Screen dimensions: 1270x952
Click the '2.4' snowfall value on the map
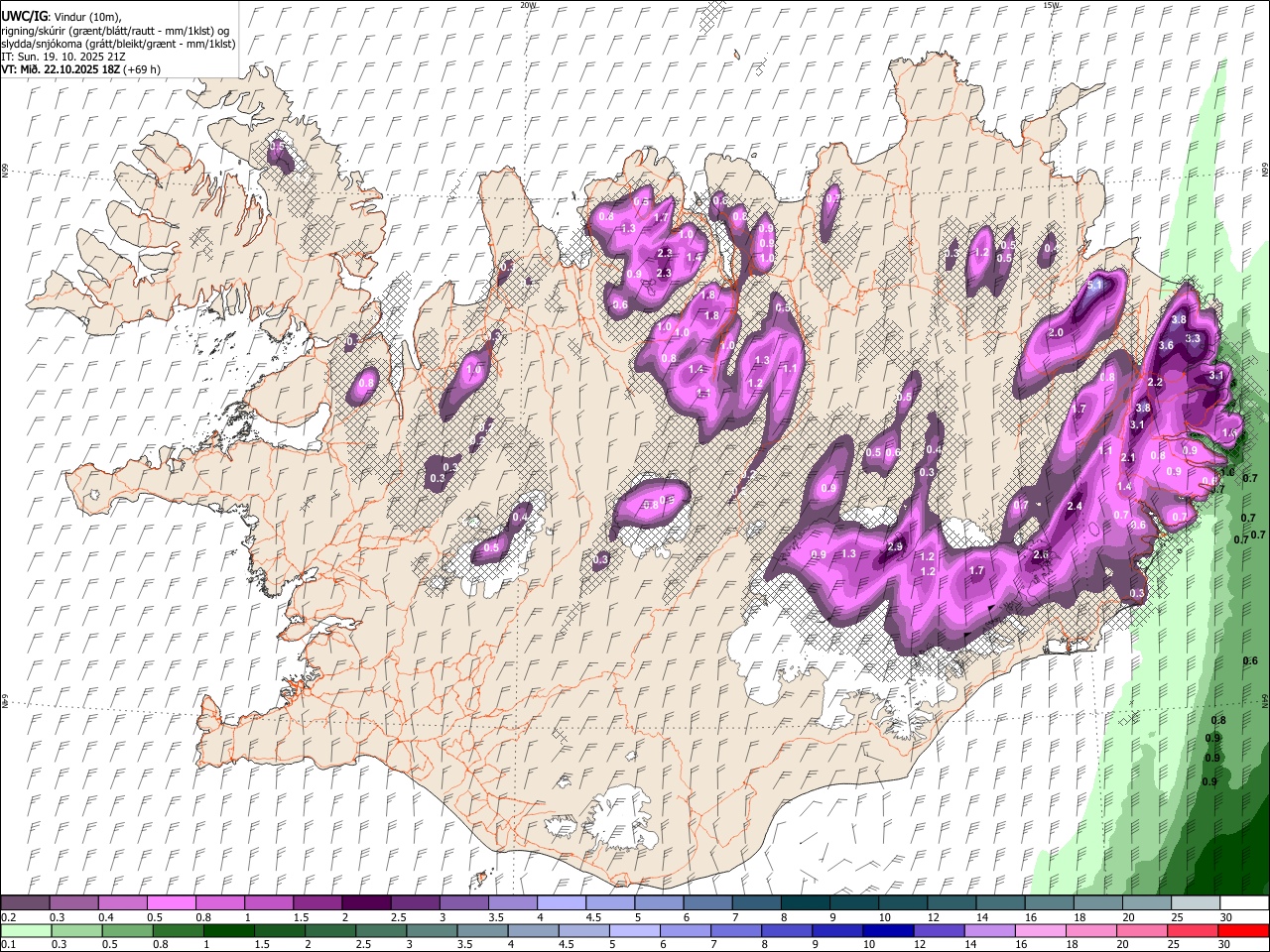[1075, 507]
